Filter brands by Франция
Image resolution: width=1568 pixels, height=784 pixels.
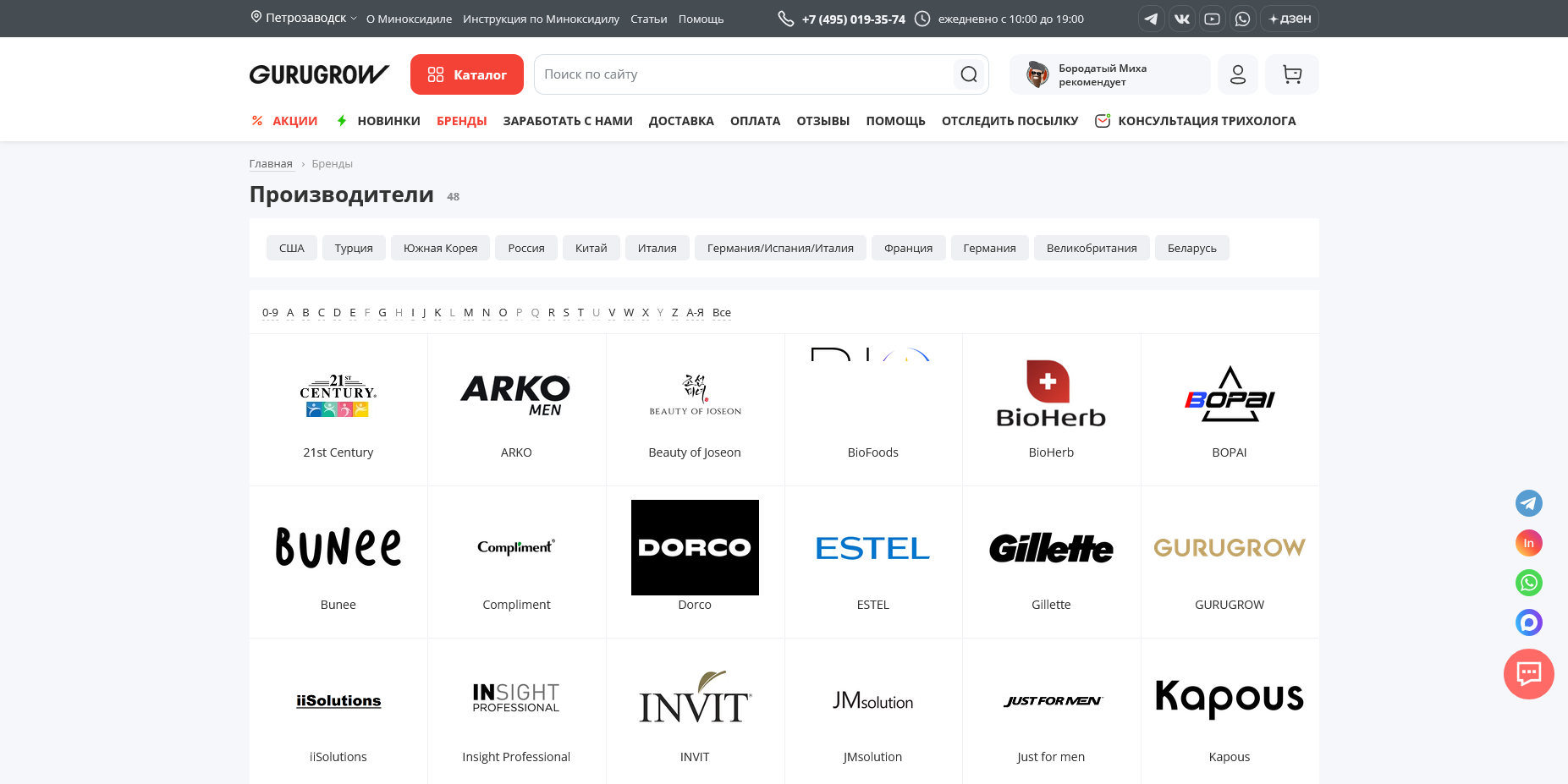(908, 248)
